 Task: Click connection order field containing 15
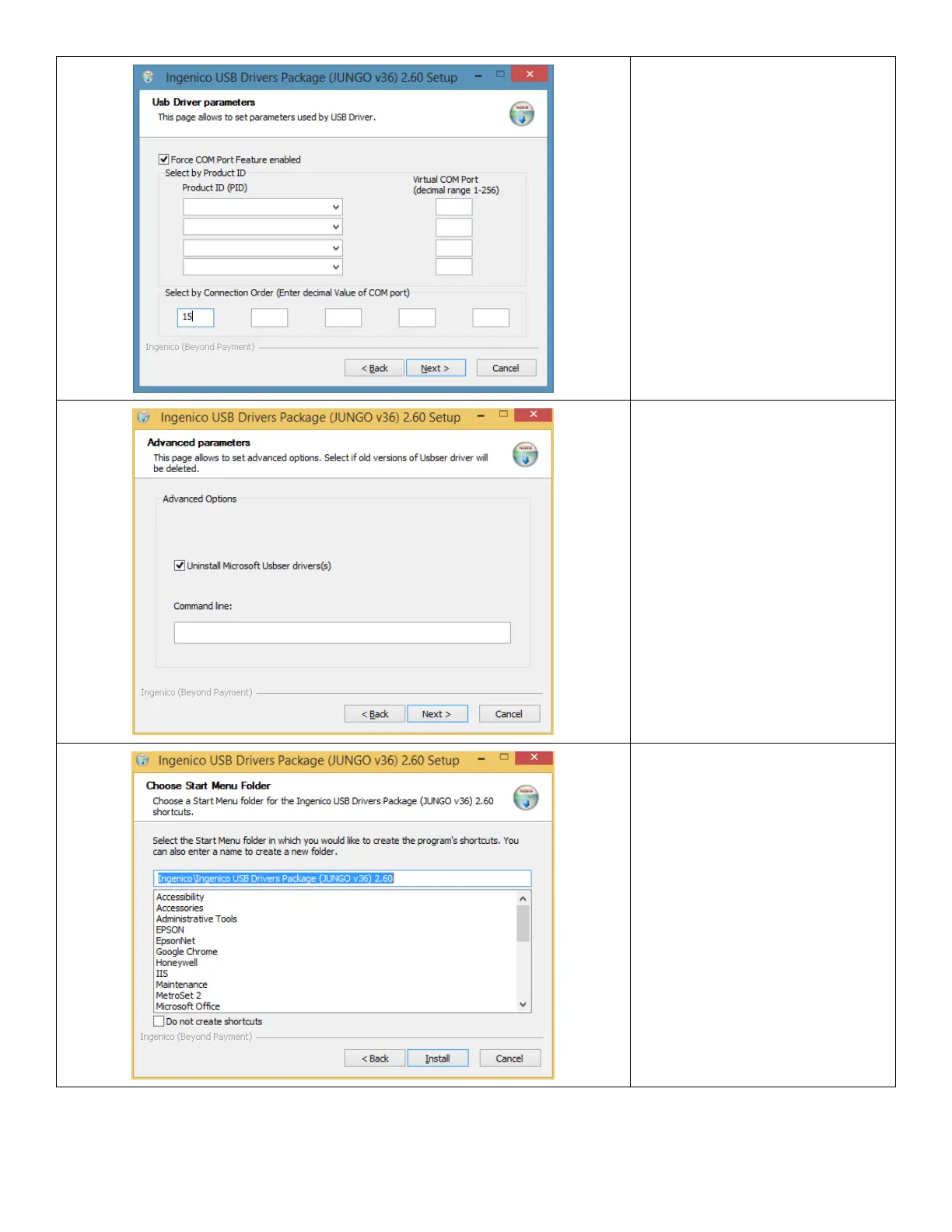click(x=196, y=317)
